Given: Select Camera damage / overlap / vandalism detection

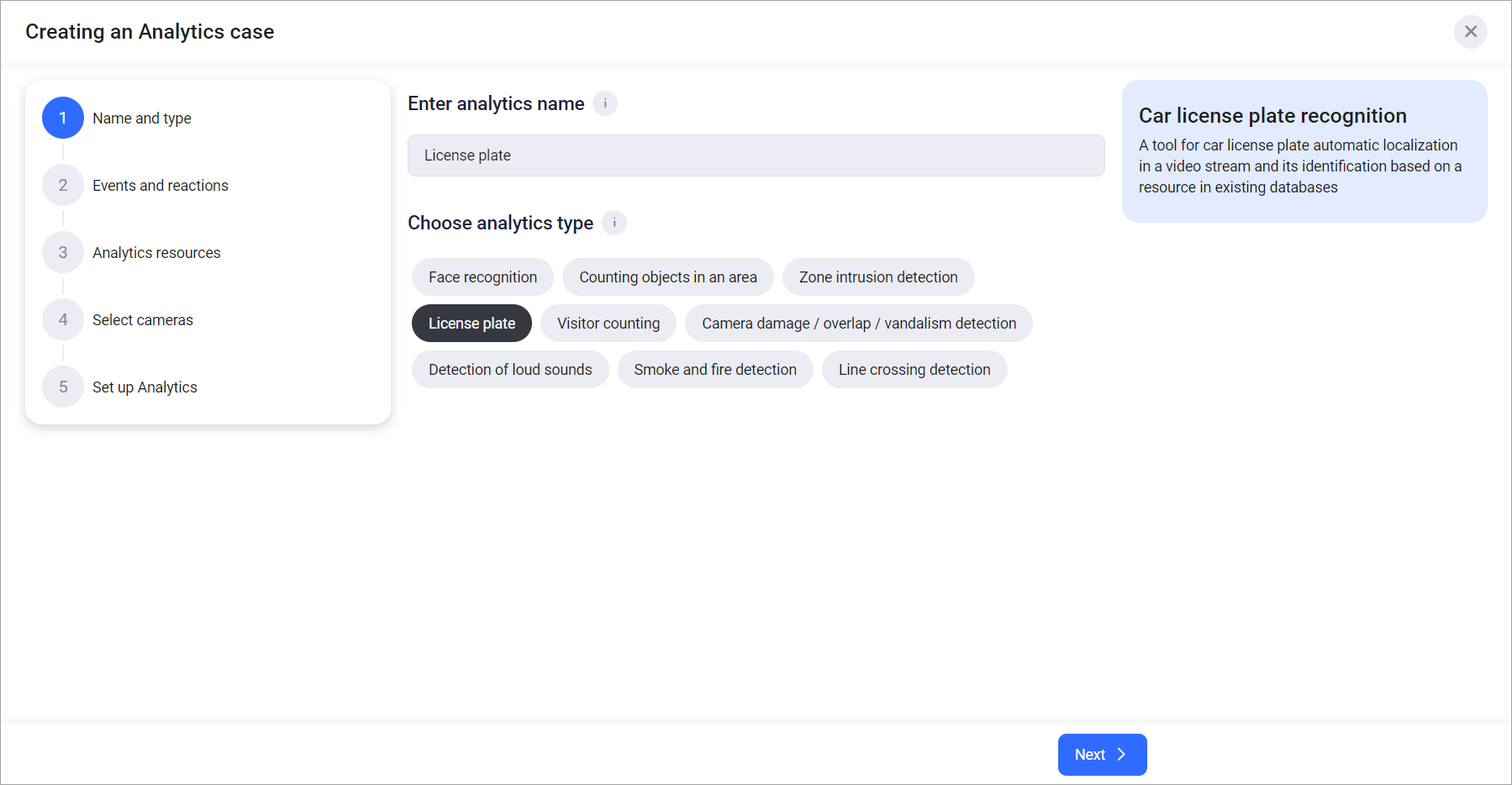Looking at the screenshot, I should coord(858,324).
